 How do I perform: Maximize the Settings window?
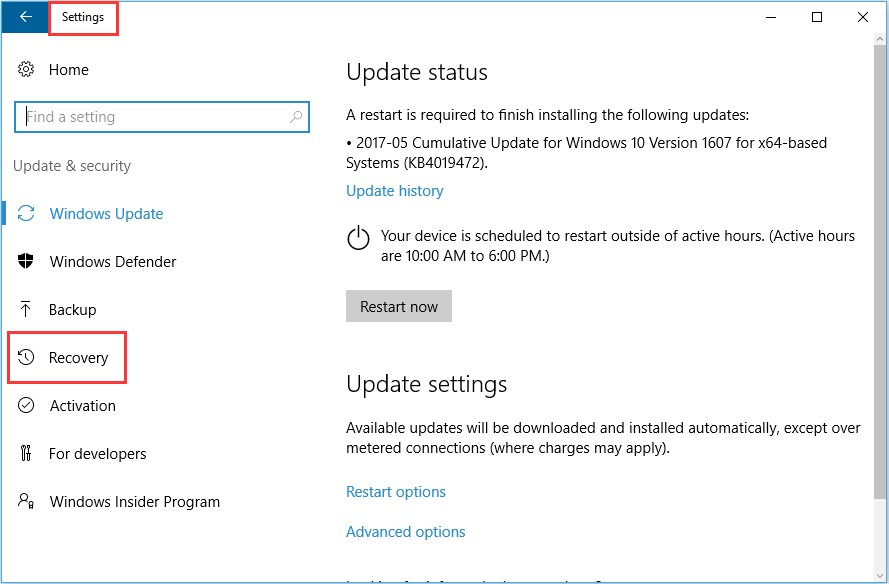click(817, 17)
